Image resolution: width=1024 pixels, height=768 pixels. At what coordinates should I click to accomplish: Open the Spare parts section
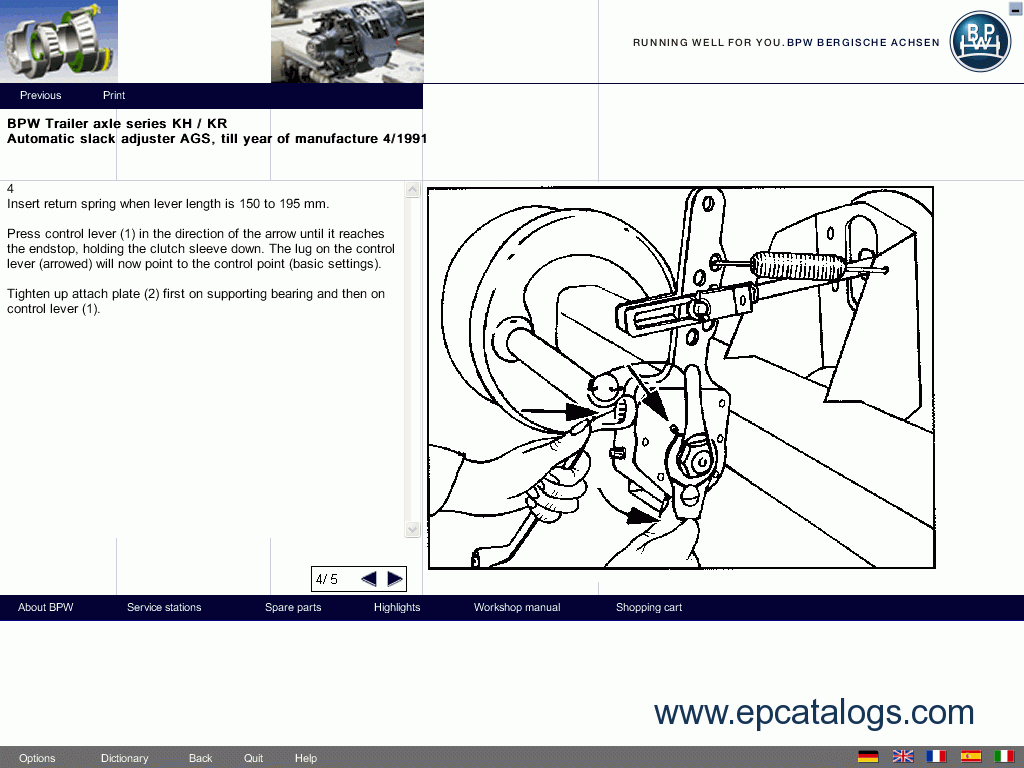[293, 608]
